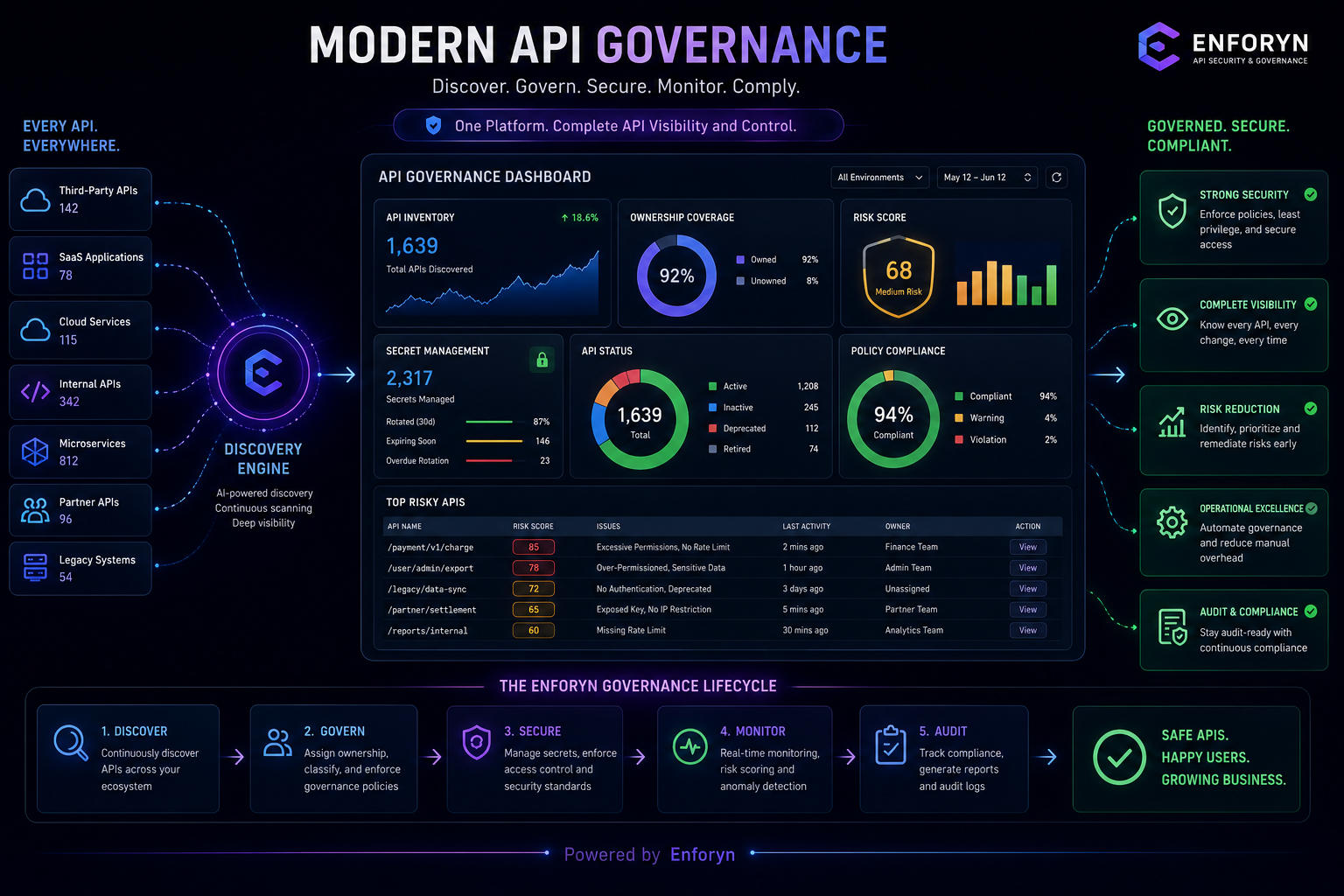Click the Overdue Rotation red progress bar
Image resolution: width=1344 pixels, height=896 pixels.
(x=489, y=460)
